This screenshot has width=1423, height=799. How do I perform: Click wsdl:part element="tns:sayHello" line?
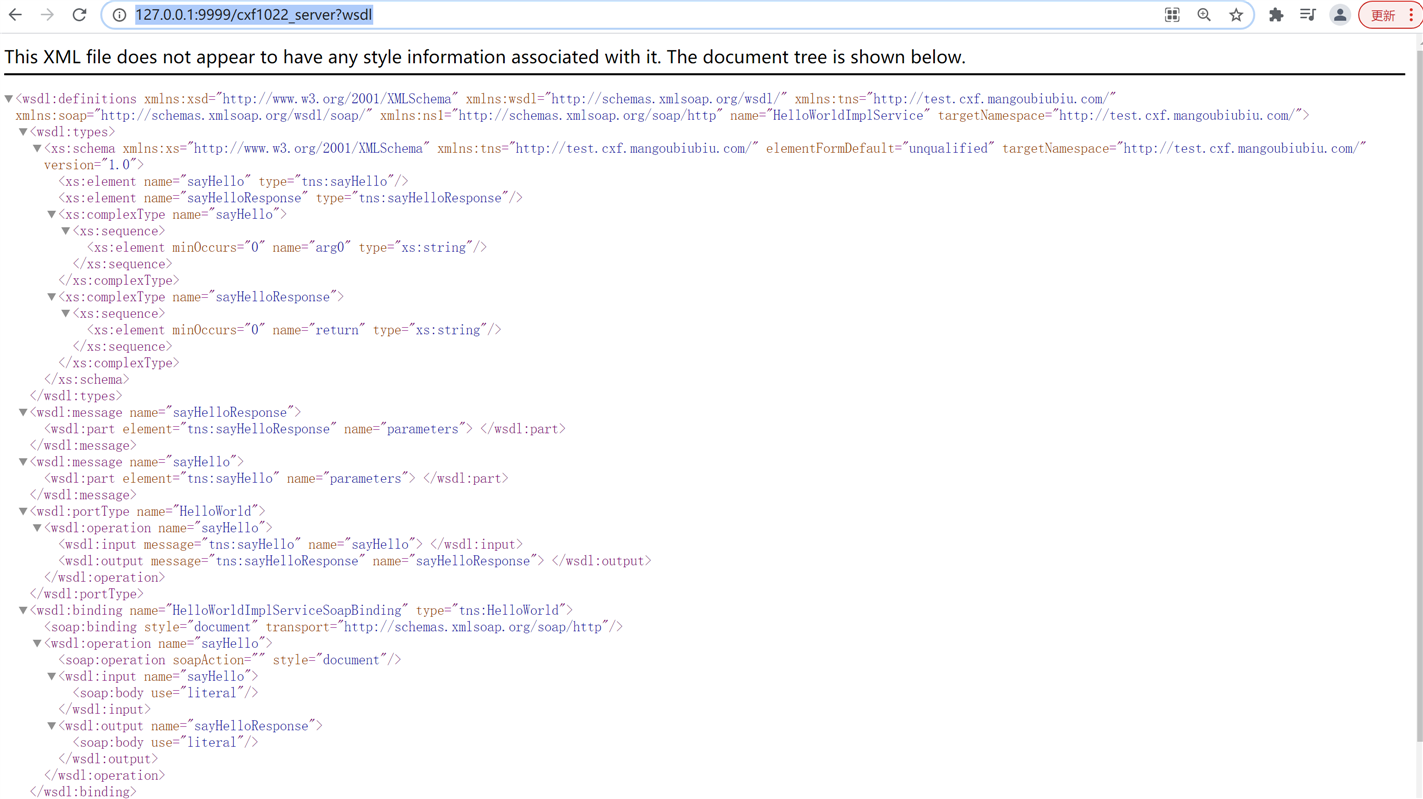pos(276,478)
